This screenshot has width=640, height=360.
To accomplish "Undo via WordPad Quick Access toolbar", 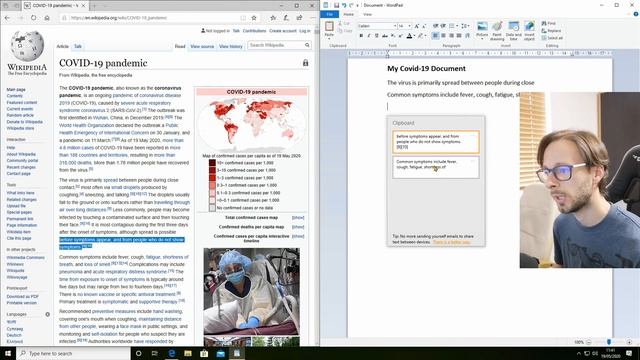I will [344, 5].
